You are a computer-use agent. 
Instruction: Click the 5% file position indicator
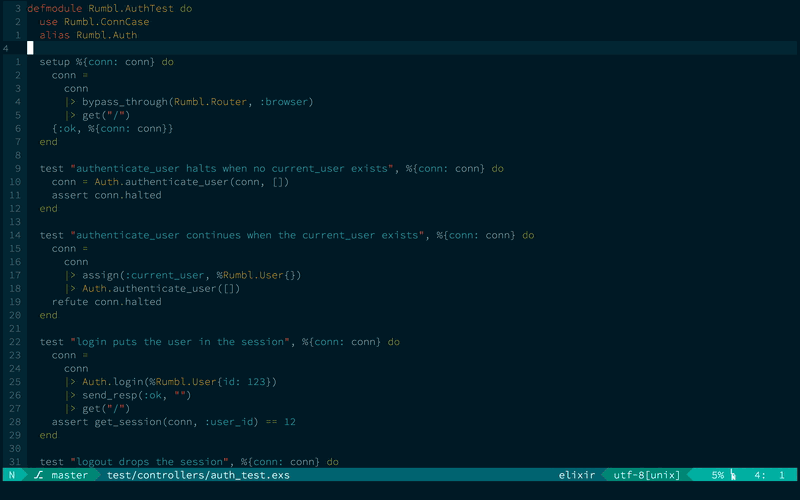(717, 475)
